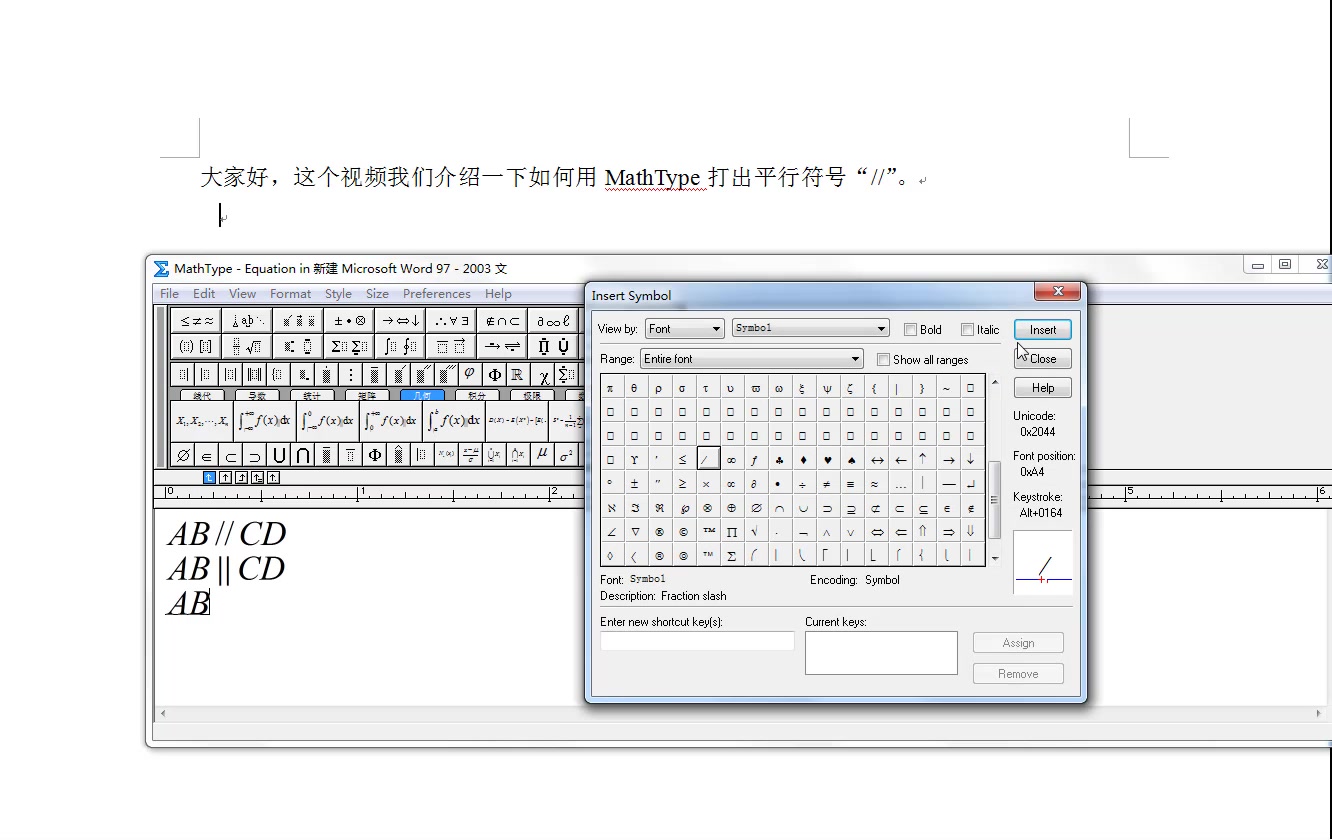Click the symbol grid scroll up arrow

(x=994, y=381)
